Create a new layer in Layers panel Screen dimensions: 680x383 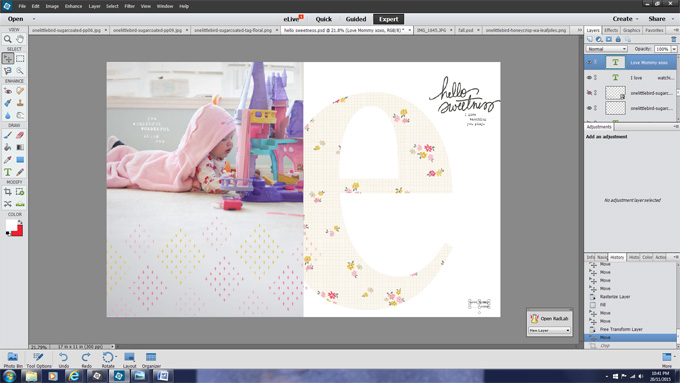590,39
